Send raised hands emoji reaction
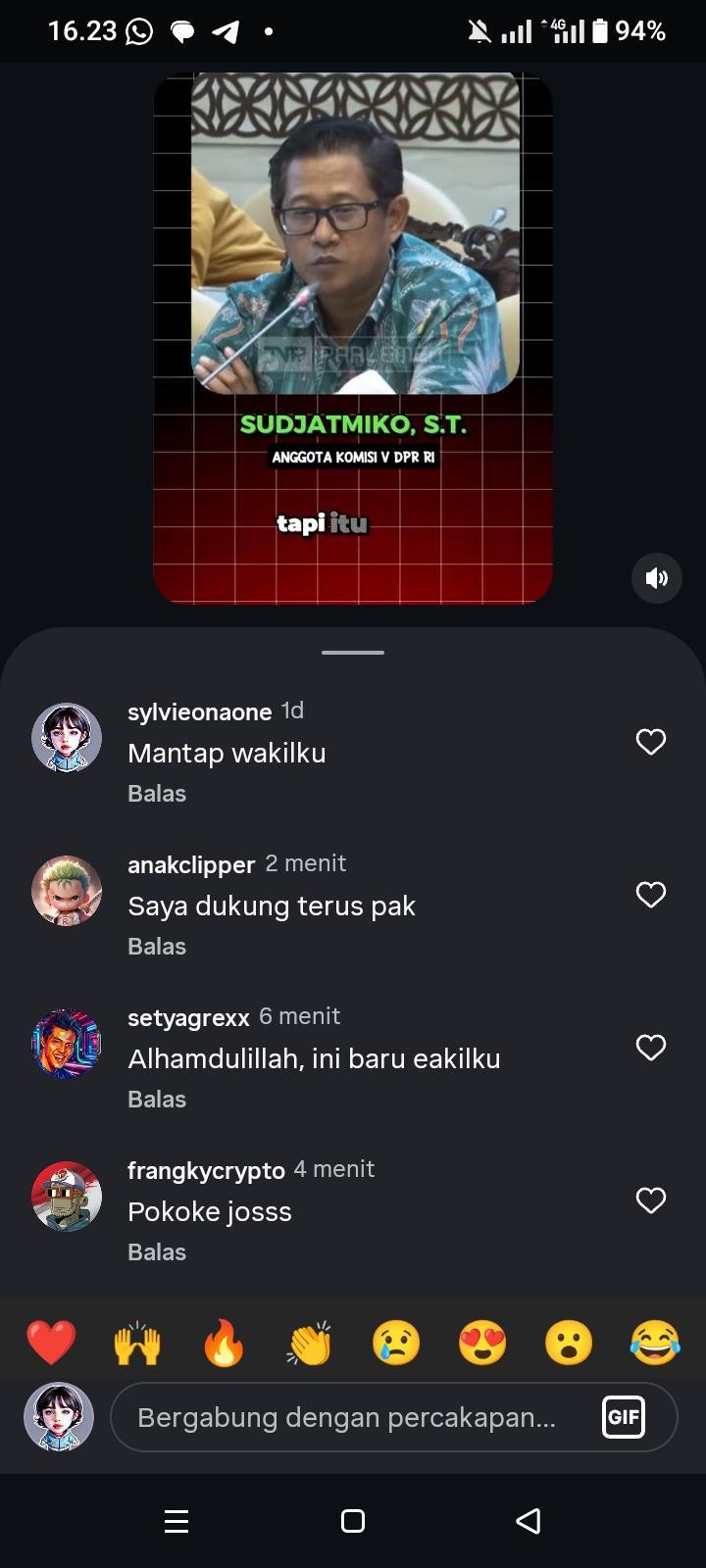Viewport: 706px width, 1568px height. [137, 1343]
